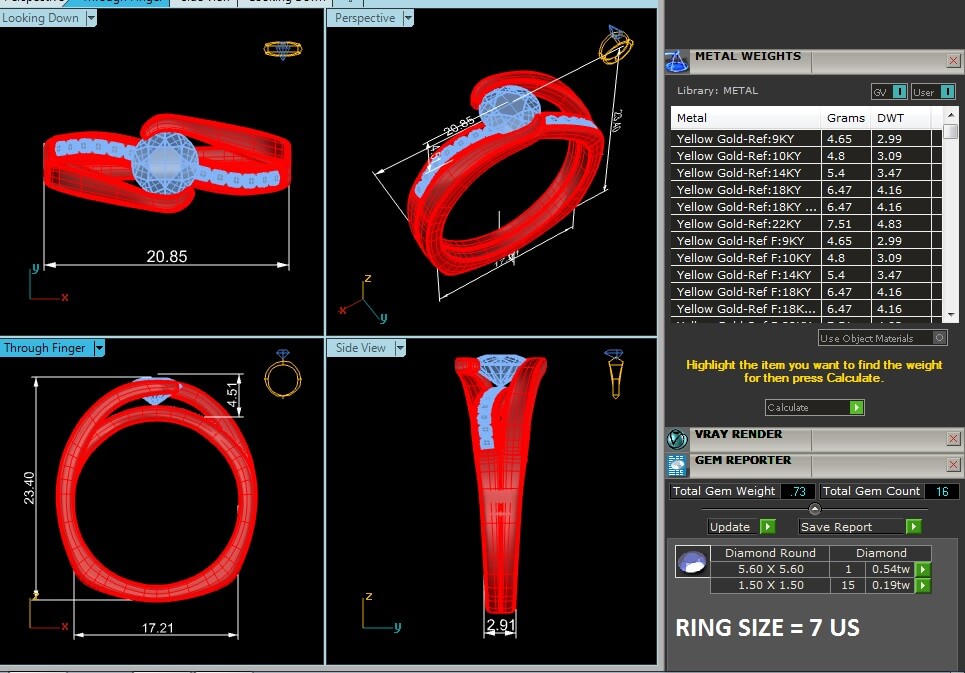Click the green arrow next to Update
This screenshot has width=965, height=673.
tap(767, 527)
